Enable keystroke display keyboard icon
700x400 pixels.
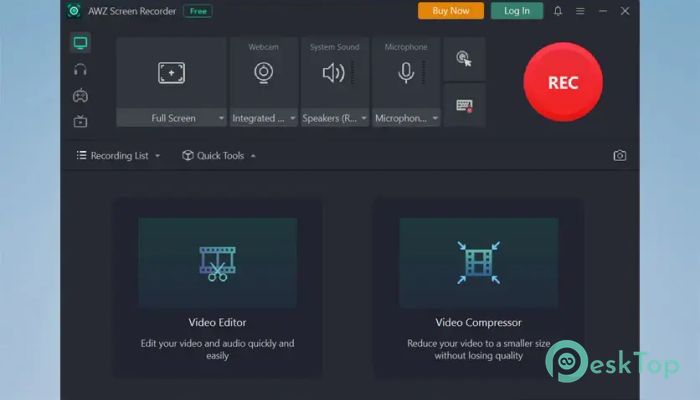point(464,105)
